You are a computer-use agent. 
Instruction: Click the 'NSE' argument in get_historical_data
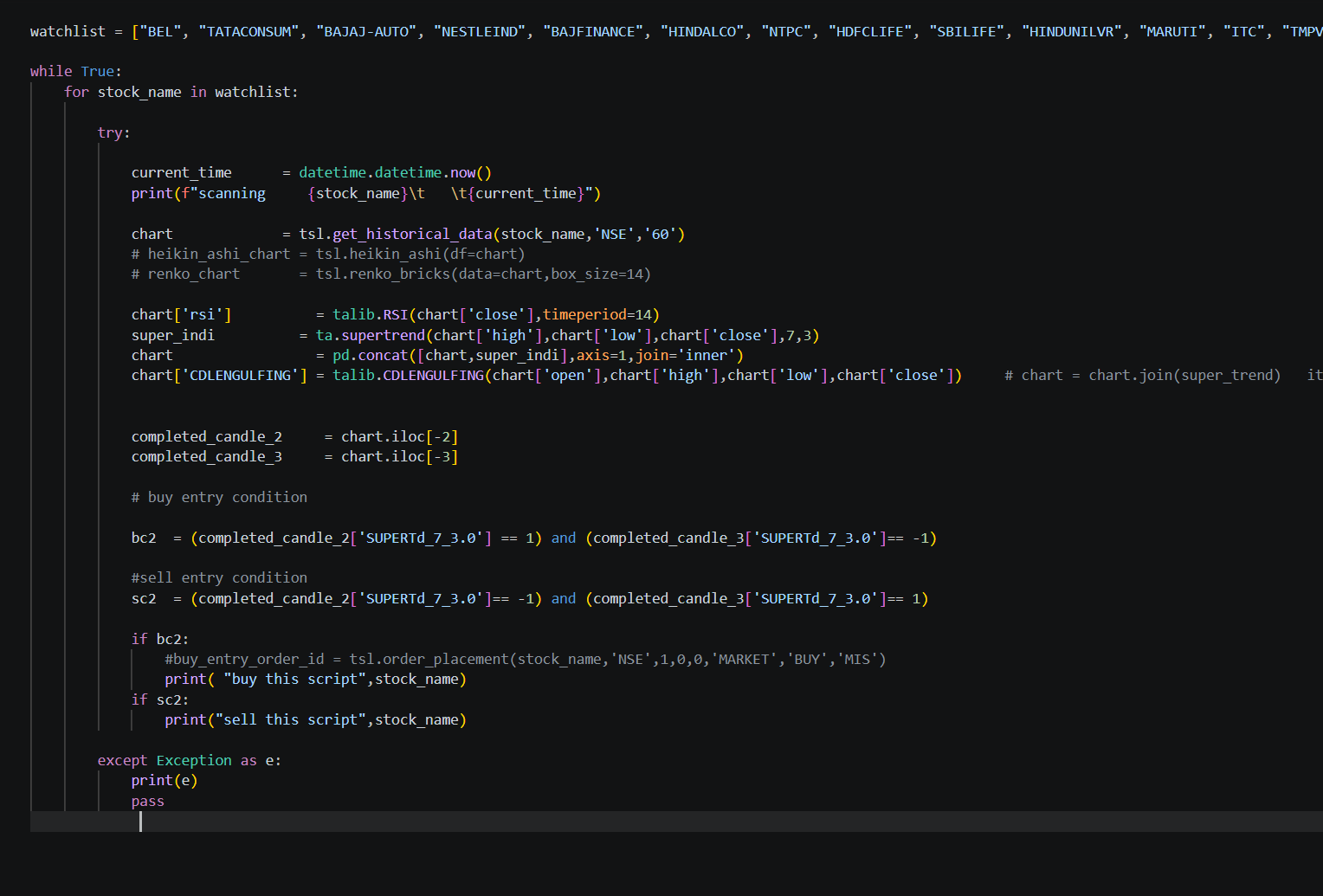[x=614, y=234]
